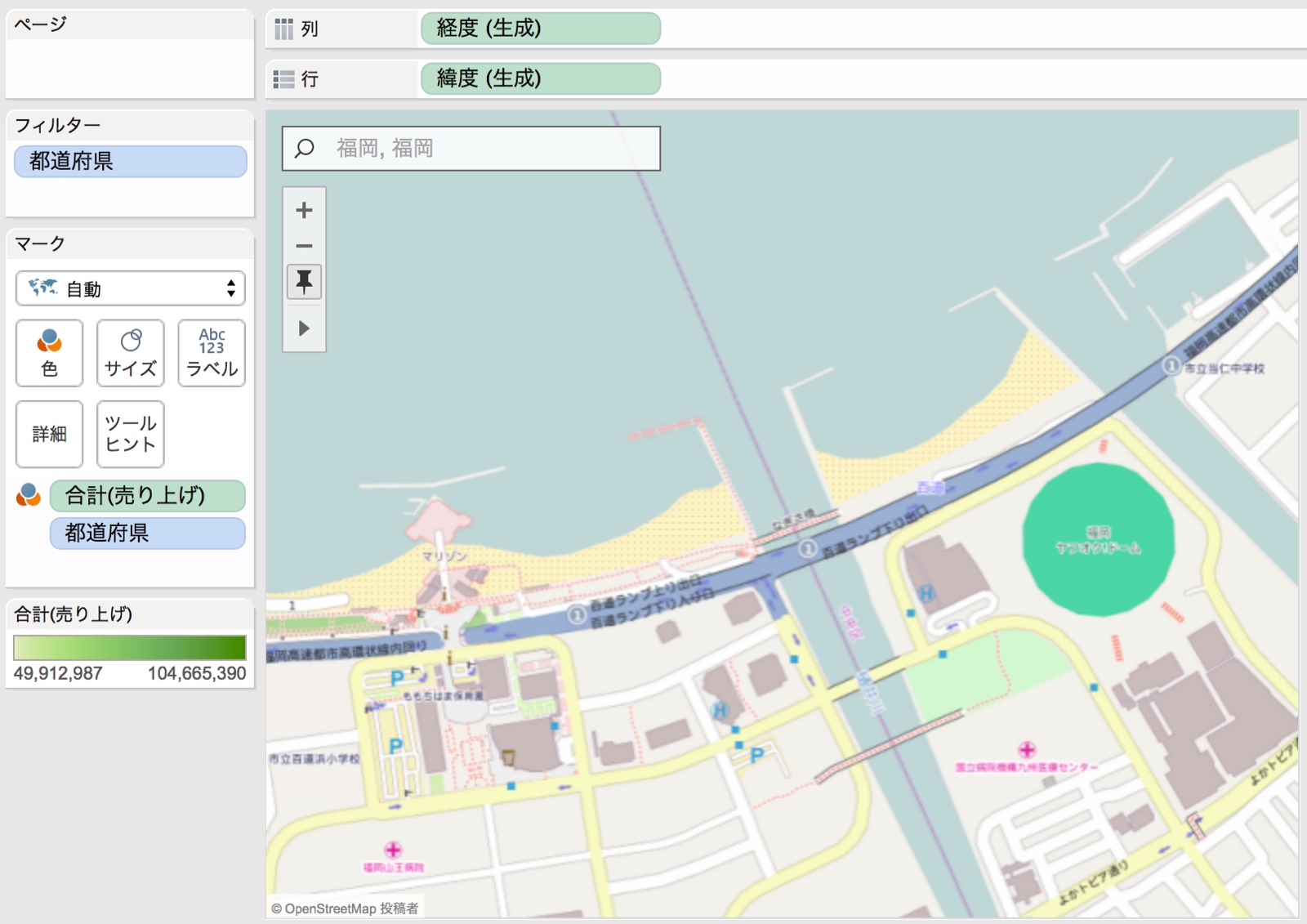Screen dimensions: 1307x924
Task: Open the Size (サイズ) mark property
Action: [x=130, y=353]
